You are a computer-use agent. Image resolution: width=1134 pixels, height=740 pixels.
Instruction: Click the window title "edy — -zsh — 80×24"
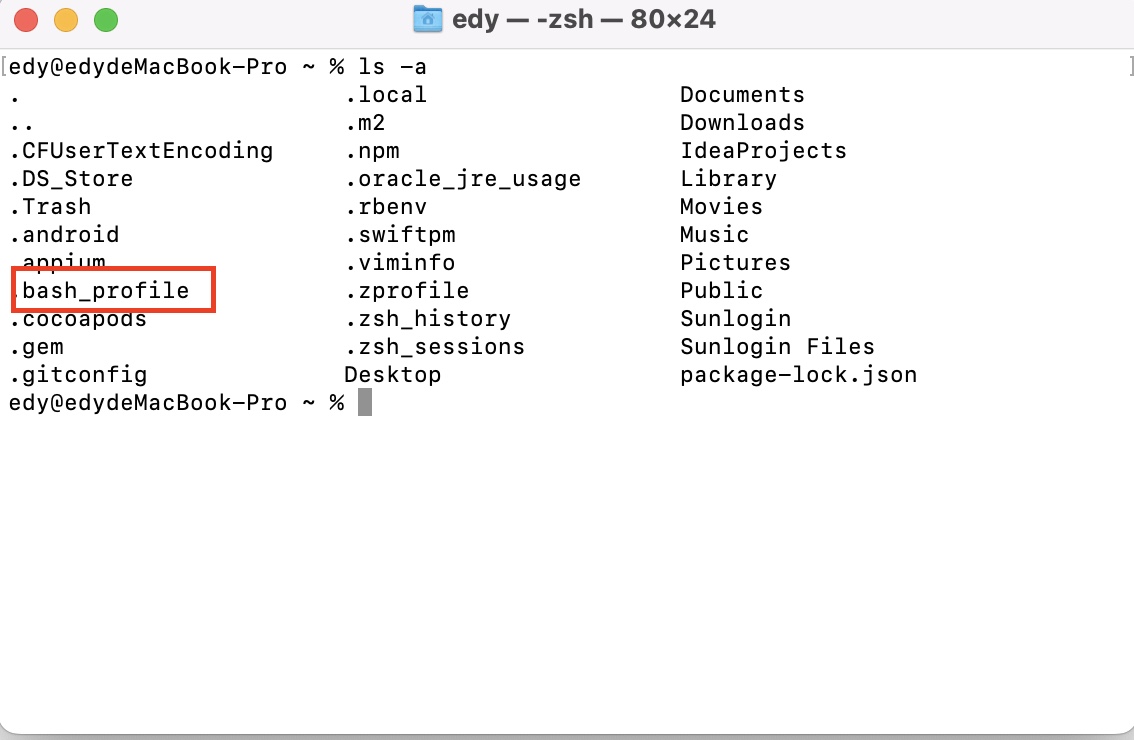tap(583, 19)
